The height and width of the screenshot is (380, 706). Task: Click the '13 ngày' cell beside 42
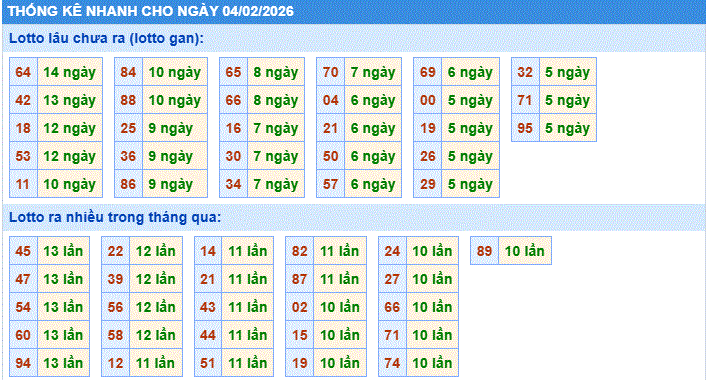[70, 100]
